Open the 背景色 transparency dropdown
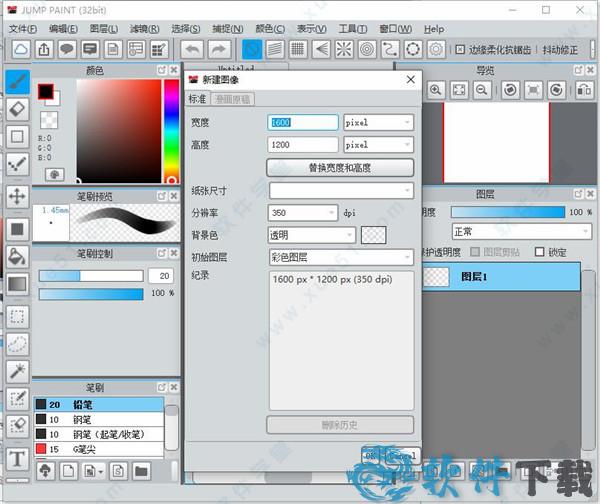Screen dimensions: 600x504 pyautogui.click(x=311, y=235)
